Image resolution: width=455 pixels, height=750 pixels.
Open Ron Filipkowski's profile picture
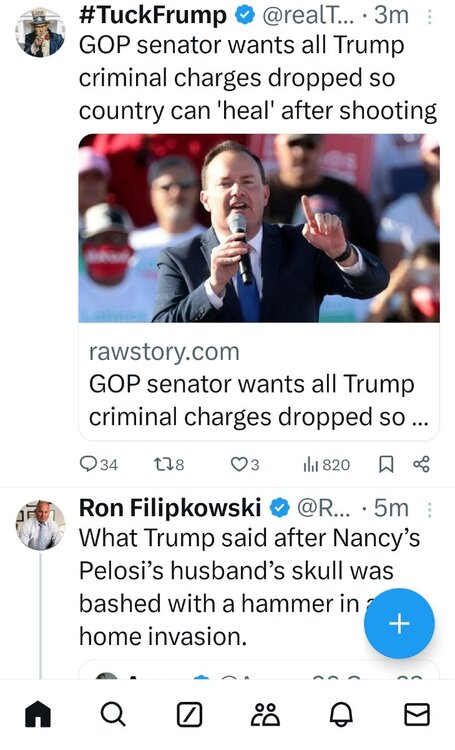[x=40, y=525]
